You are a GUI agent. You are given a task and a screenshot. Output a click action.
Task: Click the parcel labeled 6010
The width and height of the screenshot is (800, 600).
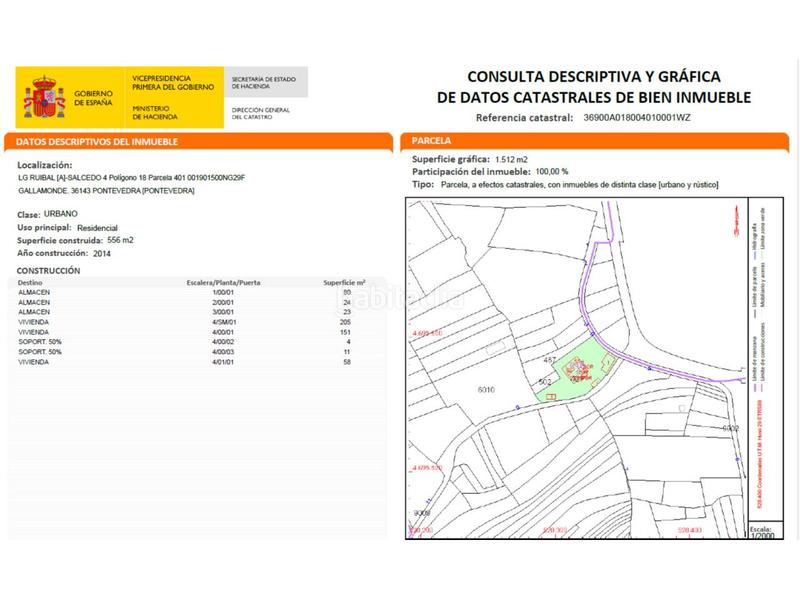[486, 388]
